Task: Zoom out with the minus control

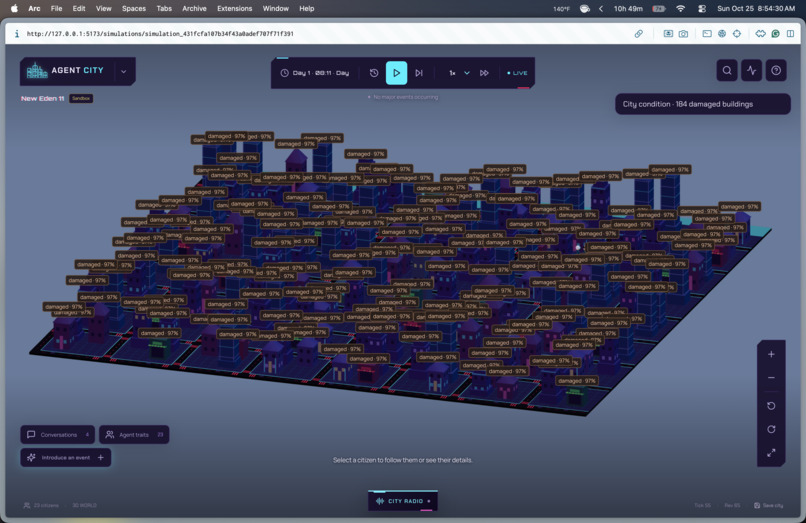Action: click(x=771, y=378)
